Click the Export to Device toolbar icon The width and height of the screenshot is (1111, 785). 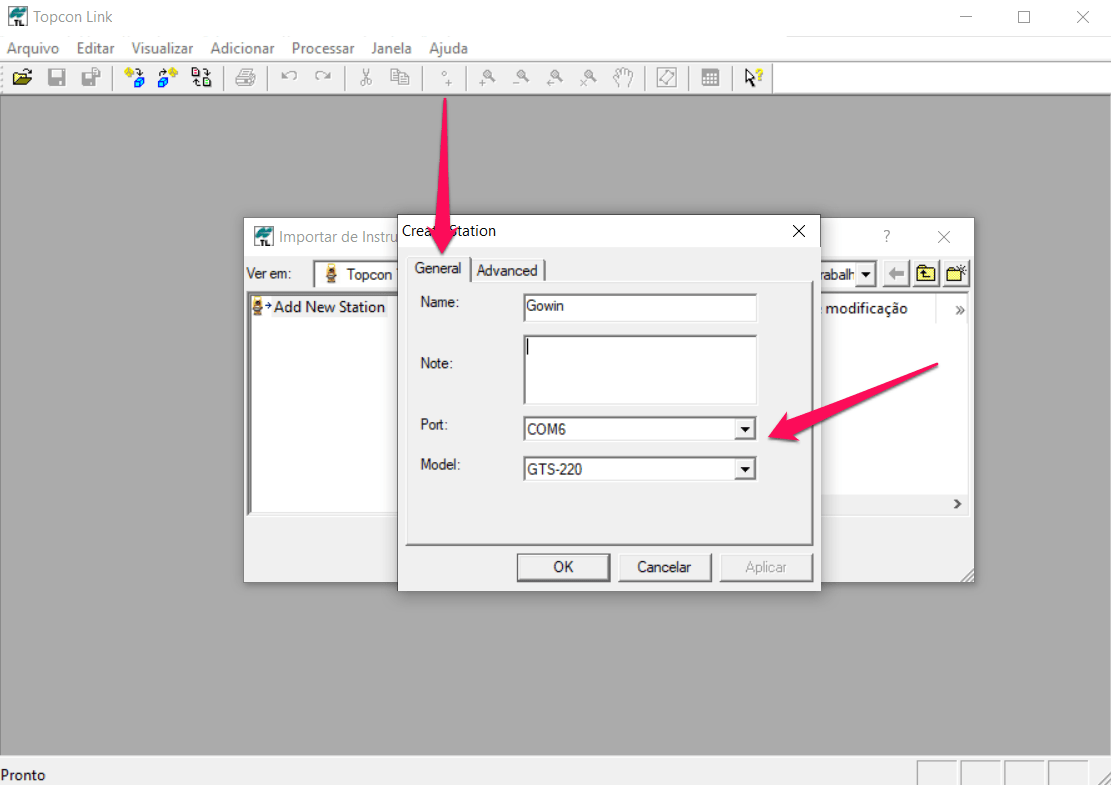(168, 77)
